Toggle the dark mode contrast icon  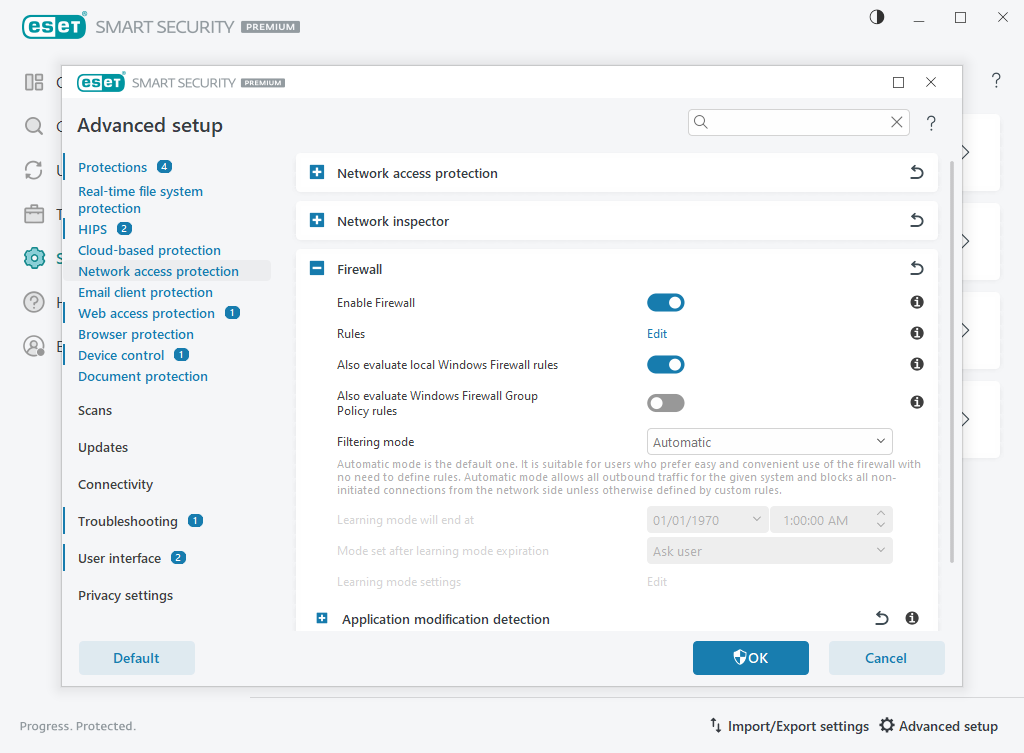click(x=877, y=18)
